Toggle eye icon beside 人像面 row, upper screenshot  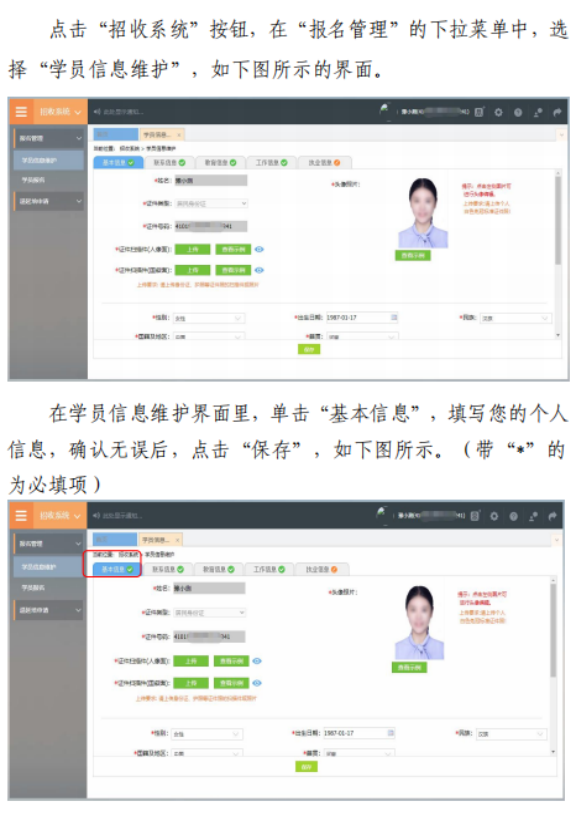[x=259, y=249]
